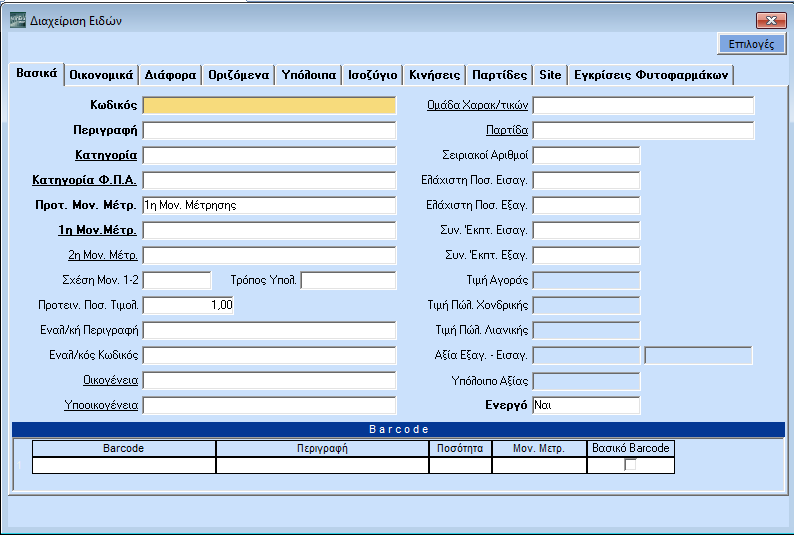Select row 1 marker in Barcode grid

pyautogui.click(x=20, y=465)
